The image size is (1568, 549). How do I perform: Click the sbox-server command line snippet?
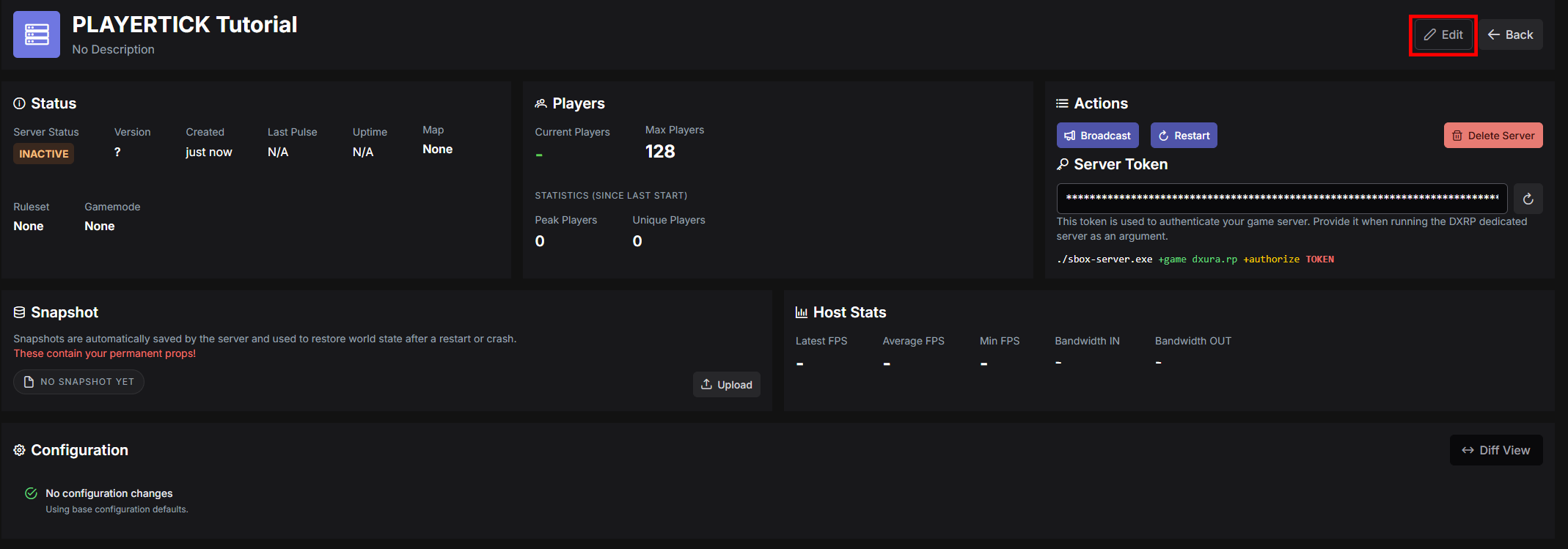1194,259
